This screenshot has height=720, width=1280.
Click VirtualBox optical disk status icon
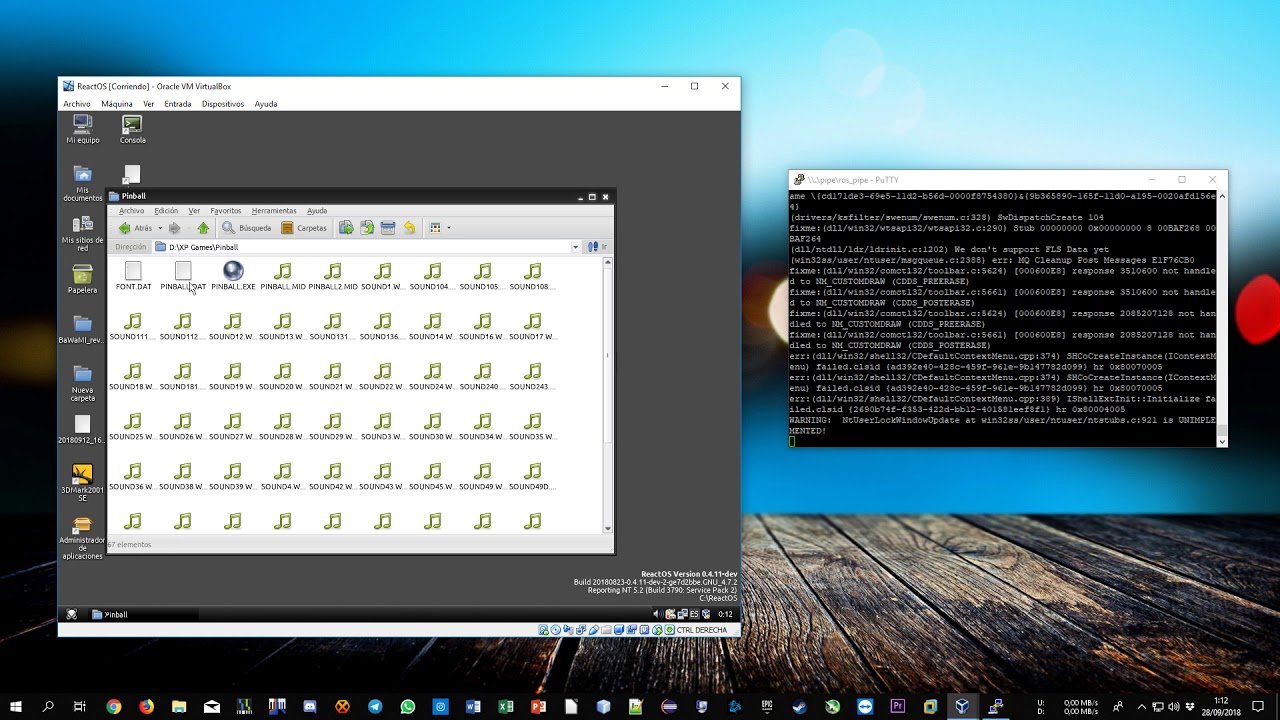(x=556, y=630)
